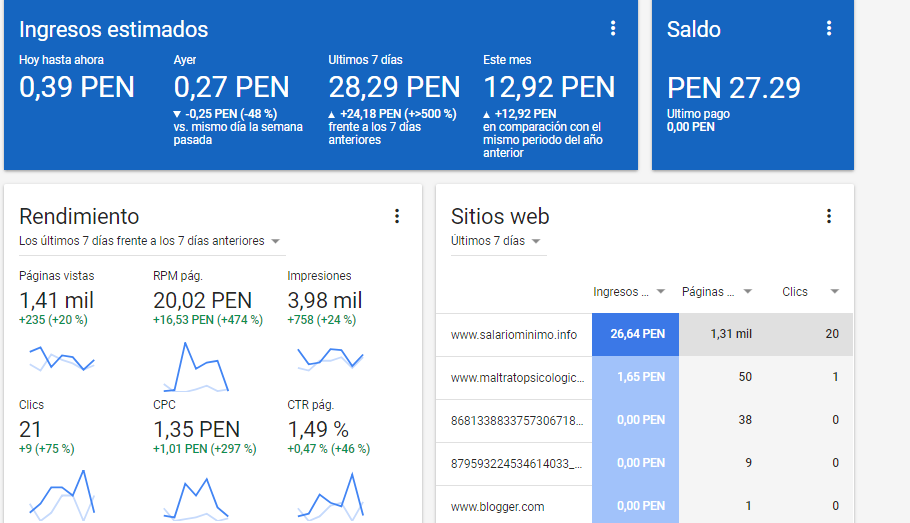Click the Páginas vistas sparkline chart
Image resolution: width=910 pixels, height=523 pixels.
62,358
